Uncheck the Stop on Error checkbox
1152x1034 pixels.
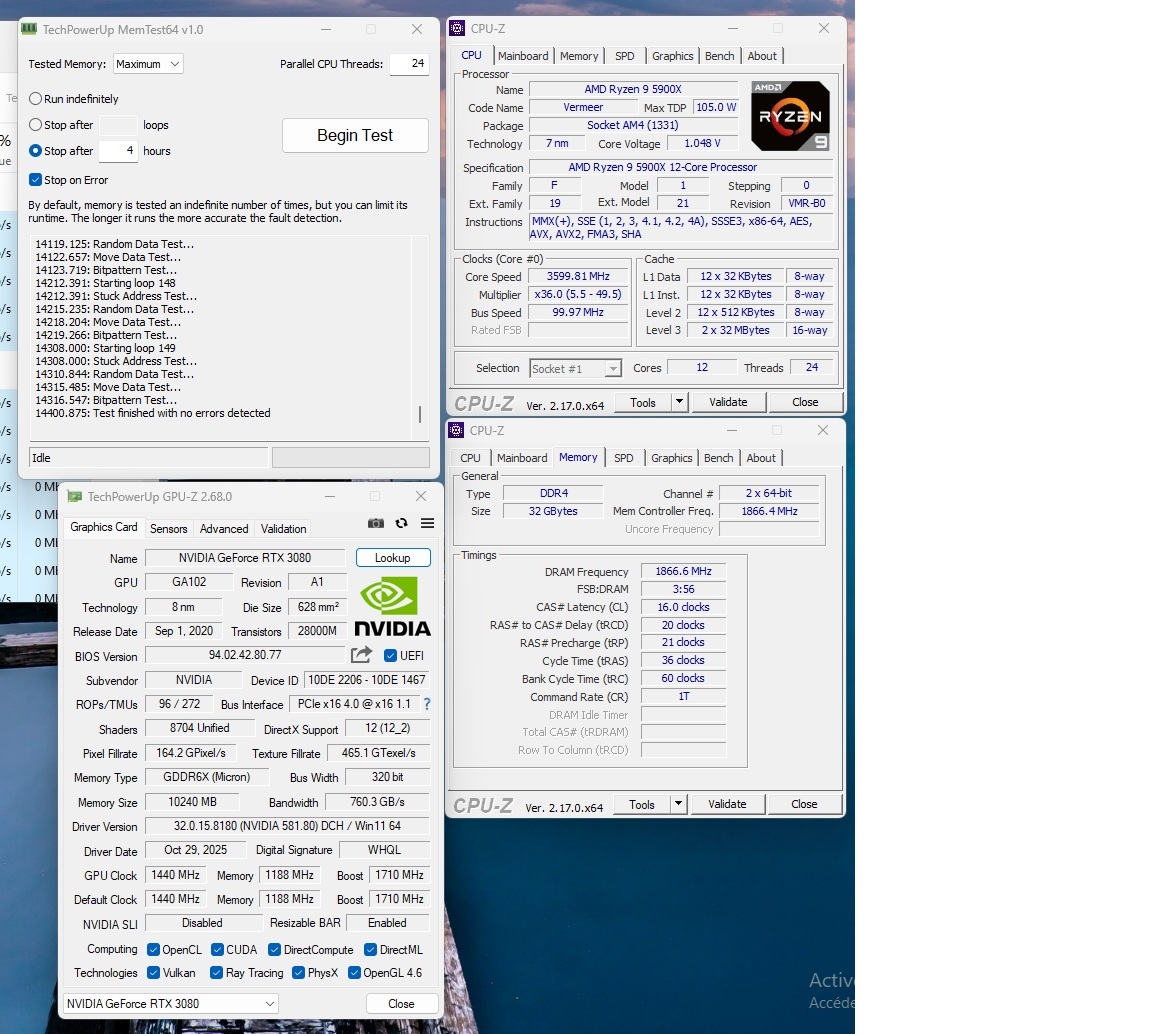[36, 180]
